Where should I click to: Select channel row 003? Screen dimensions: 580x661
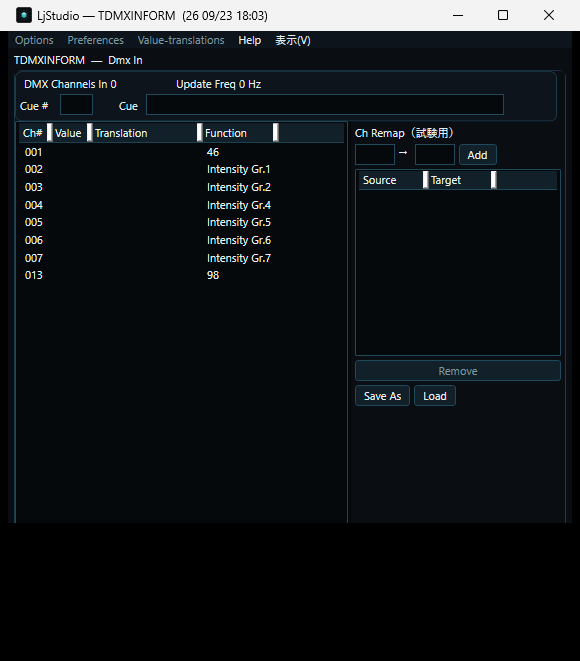click(x=181, y=187)
